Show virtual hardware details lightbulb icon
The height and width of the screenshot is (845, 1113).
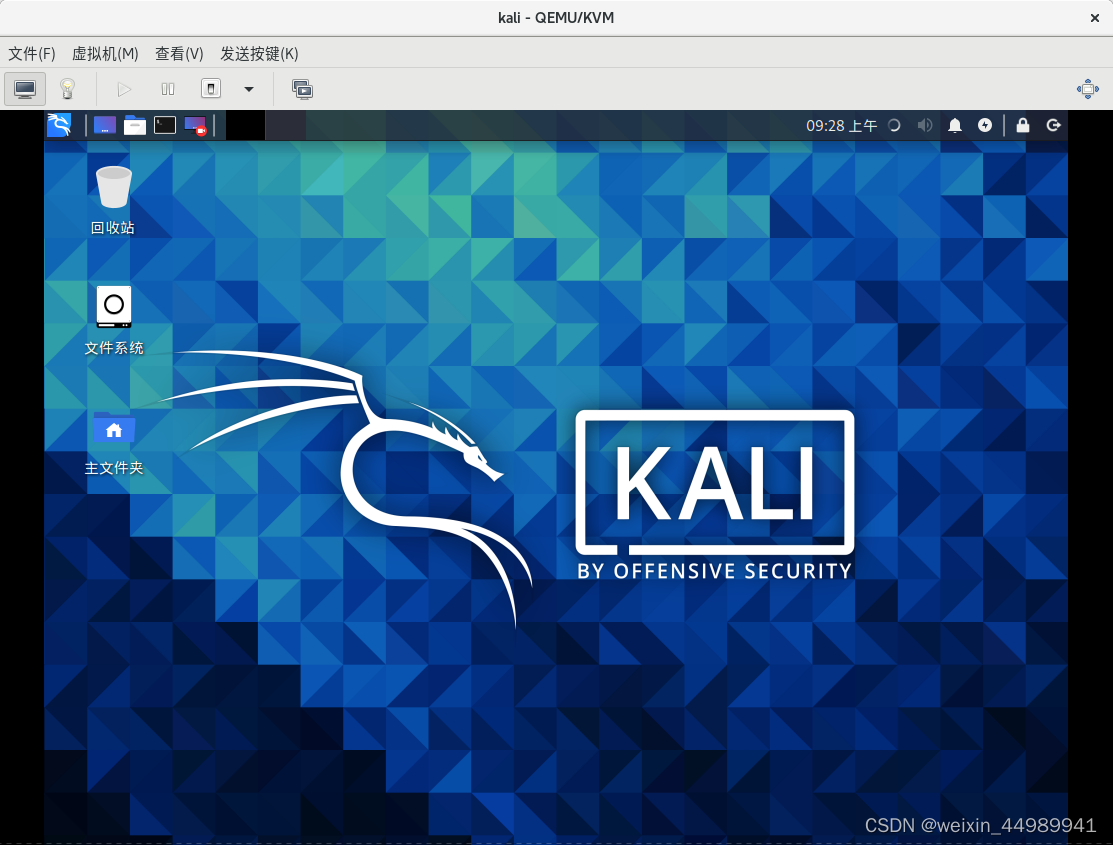67,89
